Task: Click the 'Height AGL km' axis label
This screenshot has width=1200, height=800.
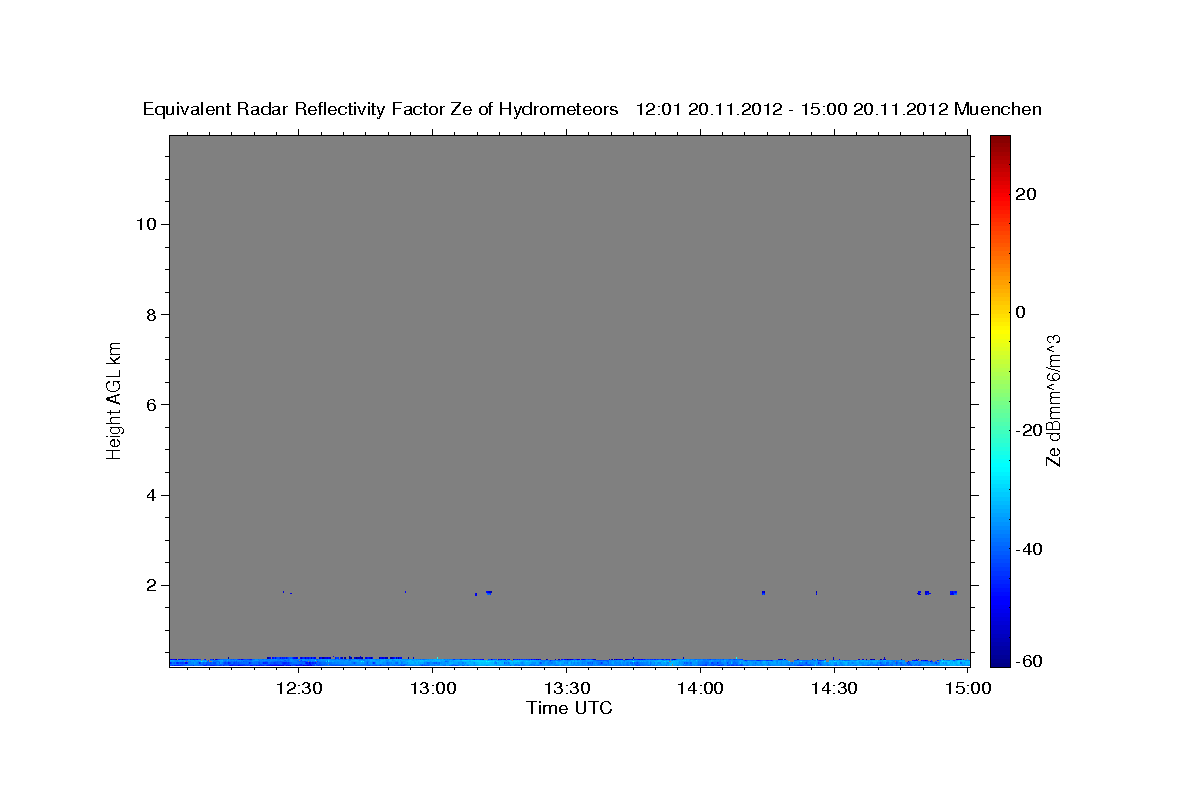Action: (x=115, y=399)
